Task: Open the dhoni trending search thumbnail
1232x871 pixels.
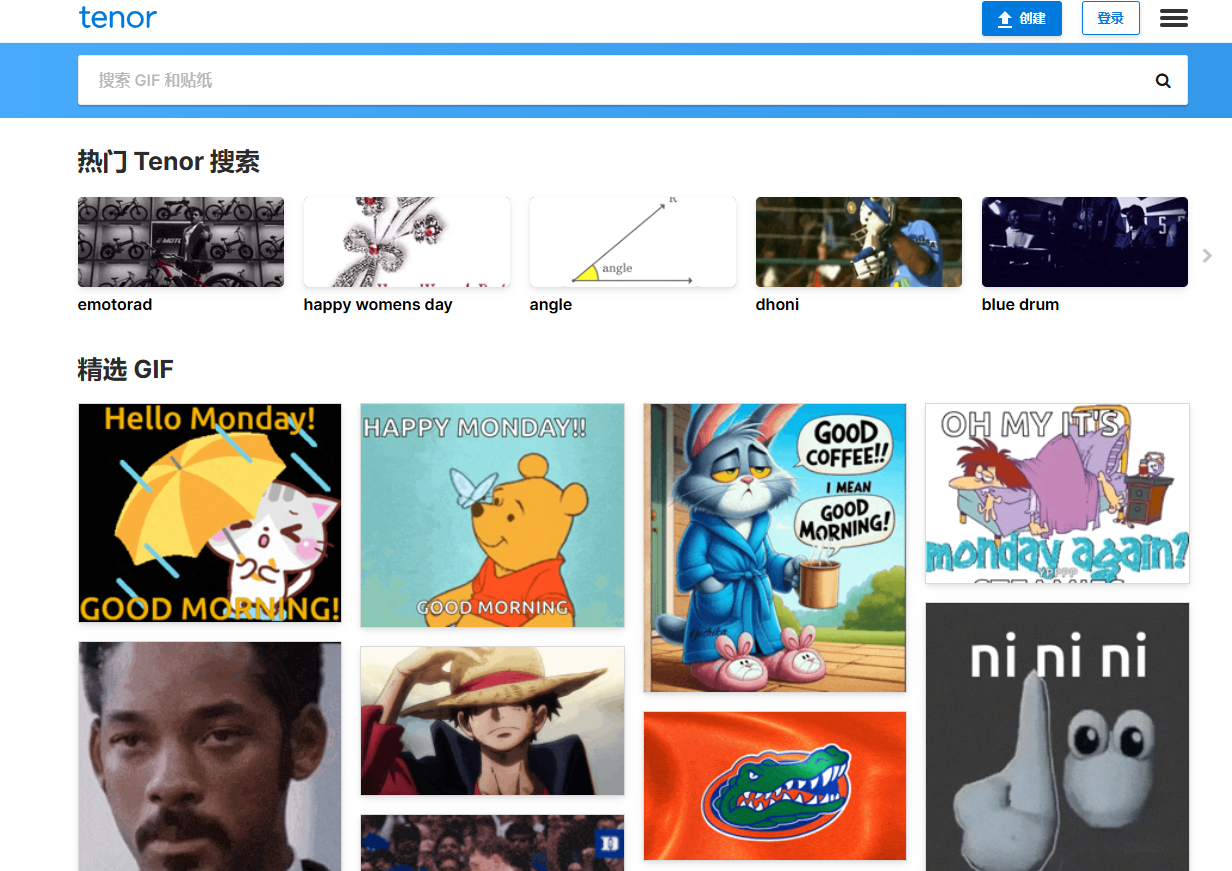Action: click(859, 242)
